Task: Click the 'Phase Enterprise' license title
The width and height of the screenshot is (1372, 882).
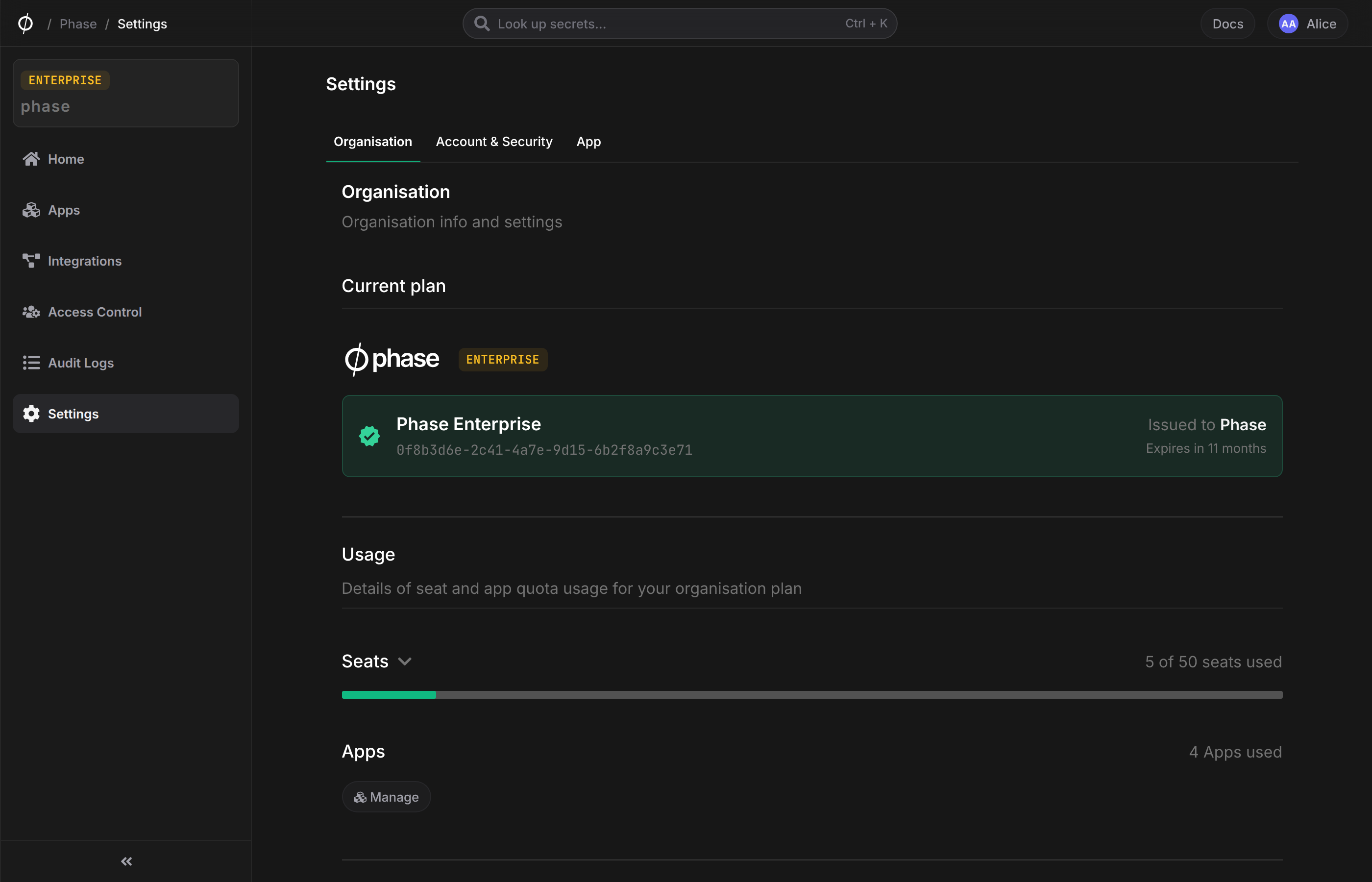Action: (x=468, y=424)
